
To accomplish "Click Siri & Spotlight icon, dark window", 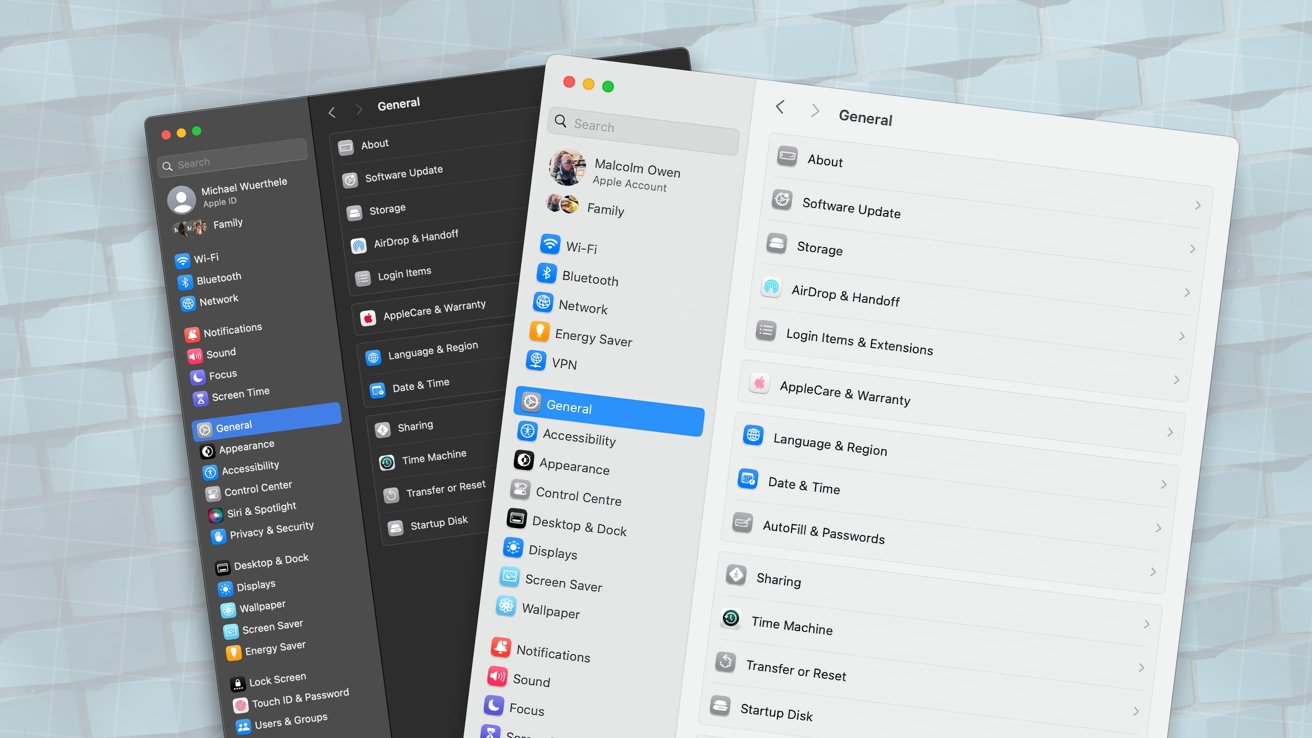I will [x=215, y=515].
